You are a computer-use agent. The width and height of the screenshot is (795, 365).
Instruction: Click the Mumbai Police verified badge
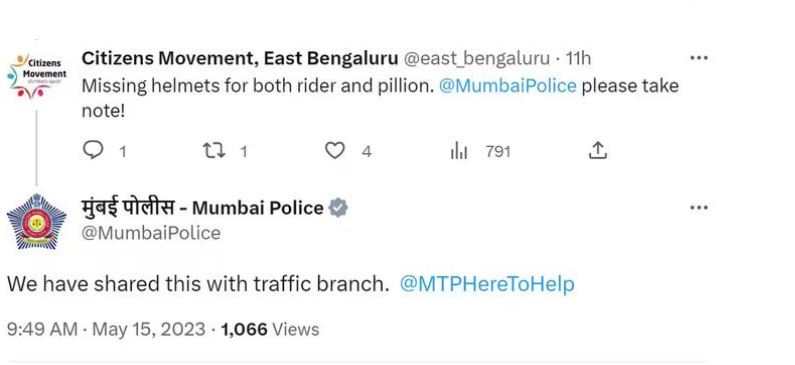pos(338,208)
